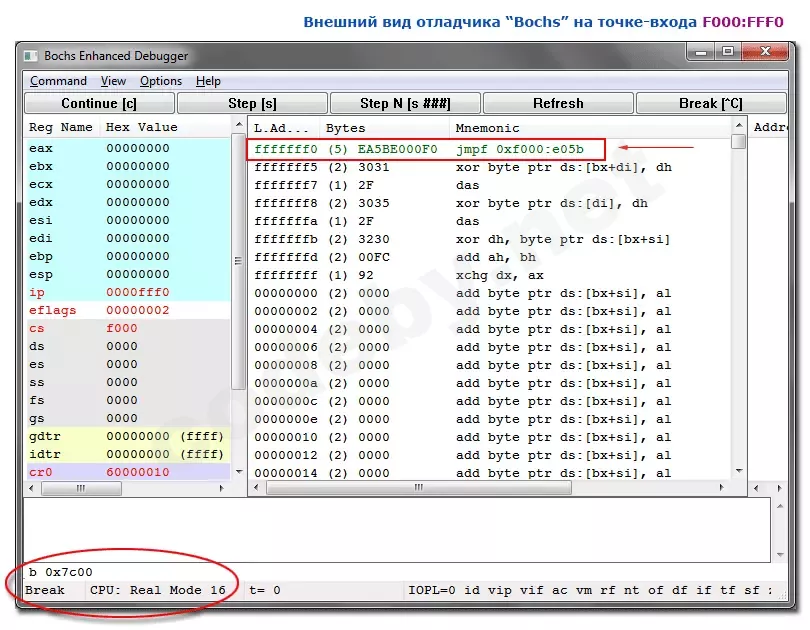The image size is (810, 630).
Task: Click the CPU: Real Mode 16 status
Action: pyautogui.click(x=158, y=590)
